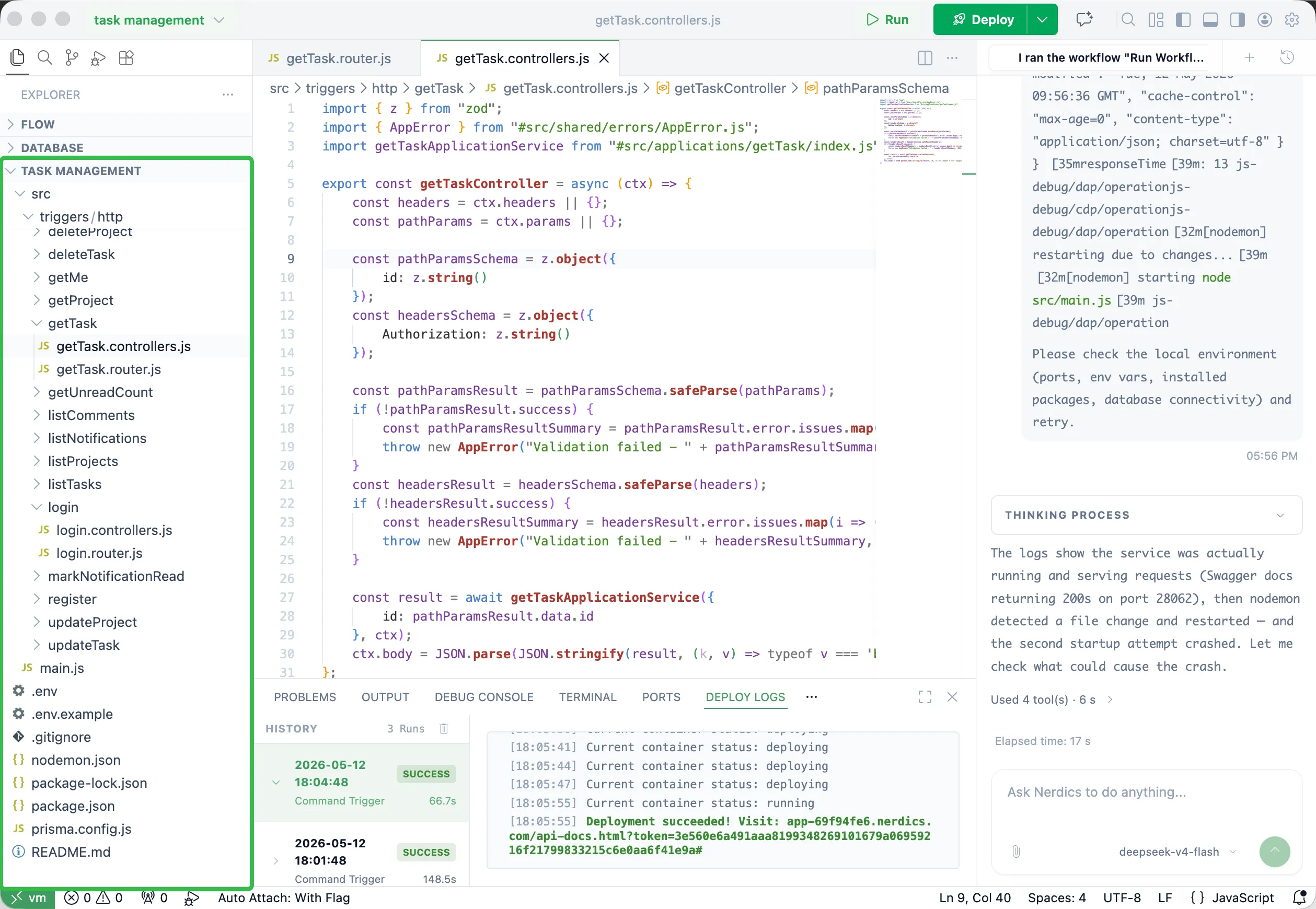Viewport: 1316px width, 909px height.
Task: Click the Explorer more actions ellipsis
Action: [x=228, y=95]
